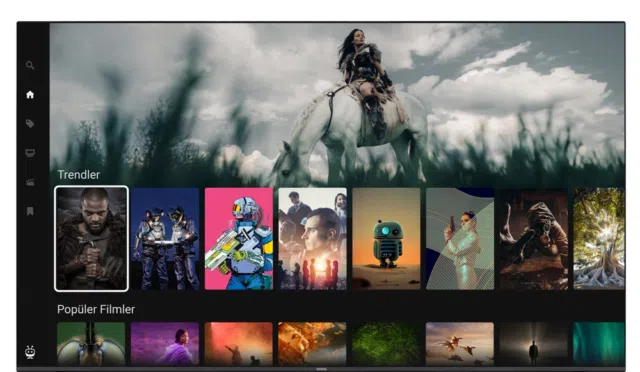The image size is (640, 372).
Task: Open the tag icon in sidebar
Action: (30, 124)
